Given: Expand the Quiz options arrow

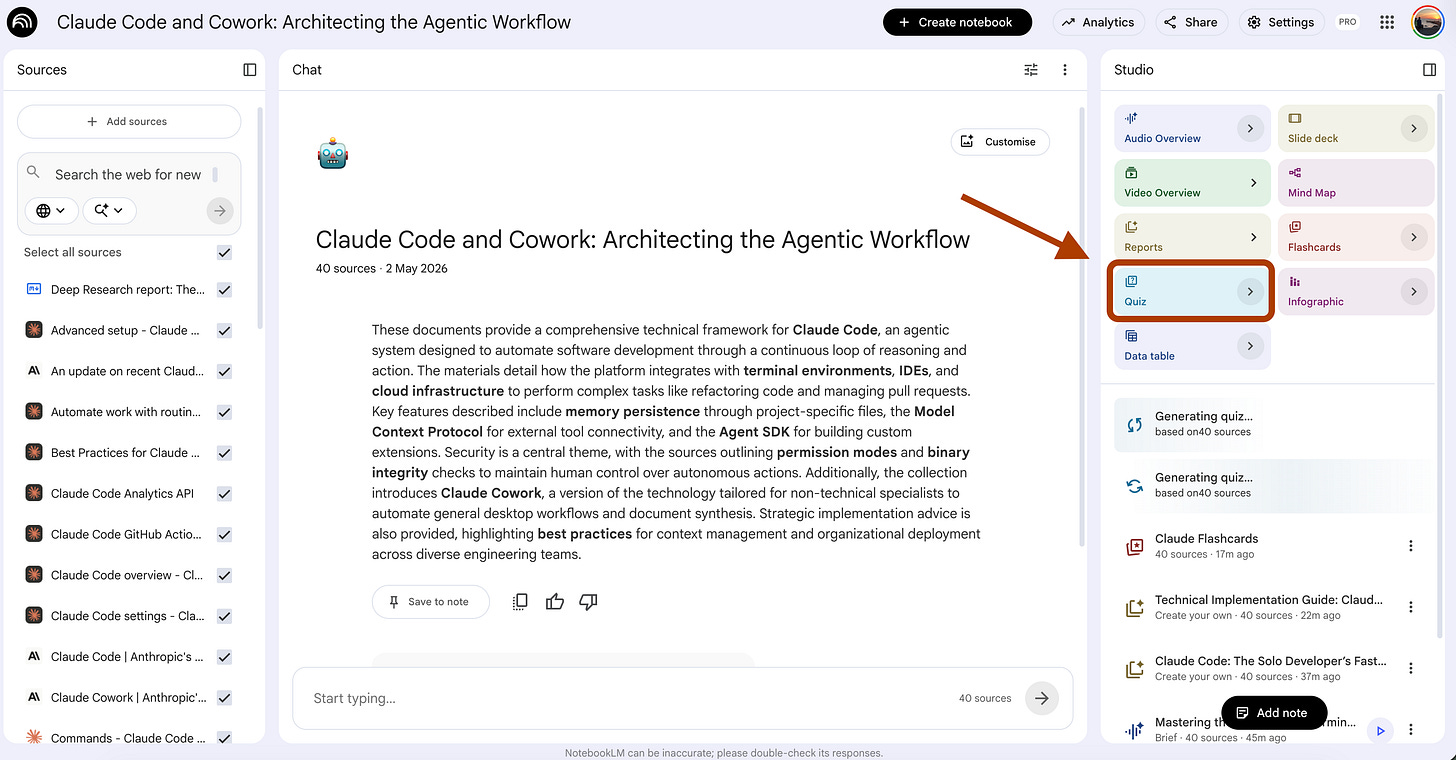Looking at the screenshot, I should pos(1250,292).
